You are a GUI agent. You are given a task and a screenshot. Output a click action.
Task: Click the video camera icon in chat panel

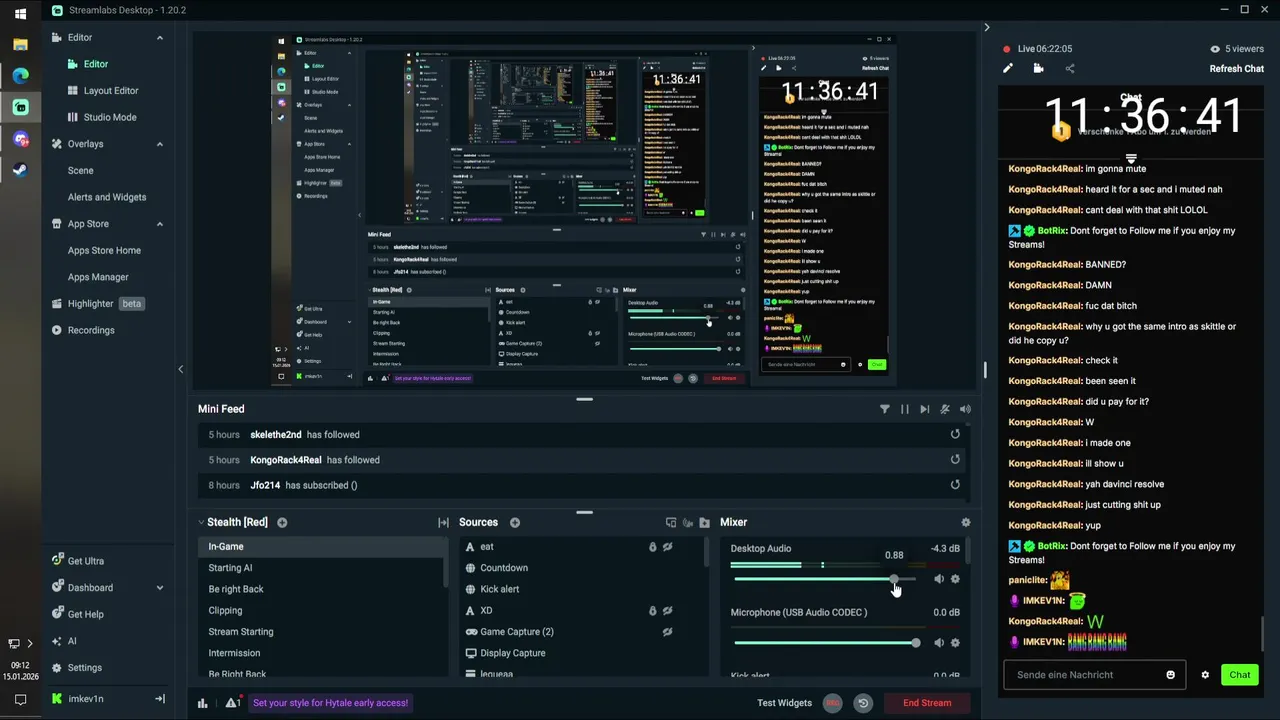pos(1038,68)
